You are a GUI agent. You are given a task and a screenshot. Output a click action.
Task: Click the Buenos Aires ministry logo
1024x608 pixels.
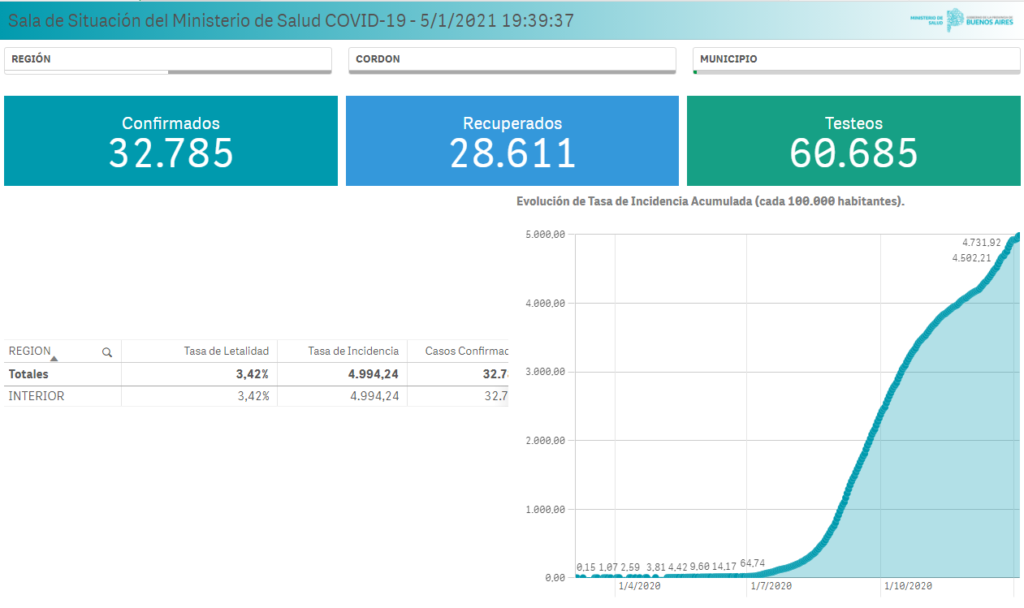point(961,20)
